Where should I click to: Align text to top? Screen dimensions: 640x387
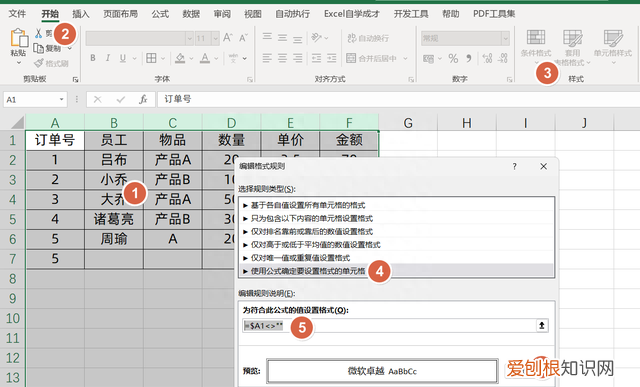coord(267,38)
